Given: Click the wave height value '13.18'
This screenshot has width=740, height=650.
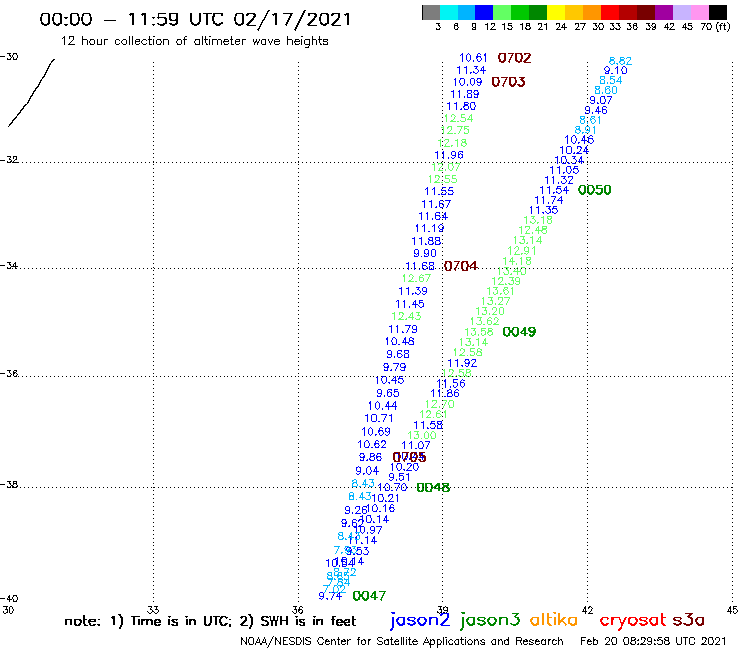Looking at the screenshot, I should click(x=538, y=220).
